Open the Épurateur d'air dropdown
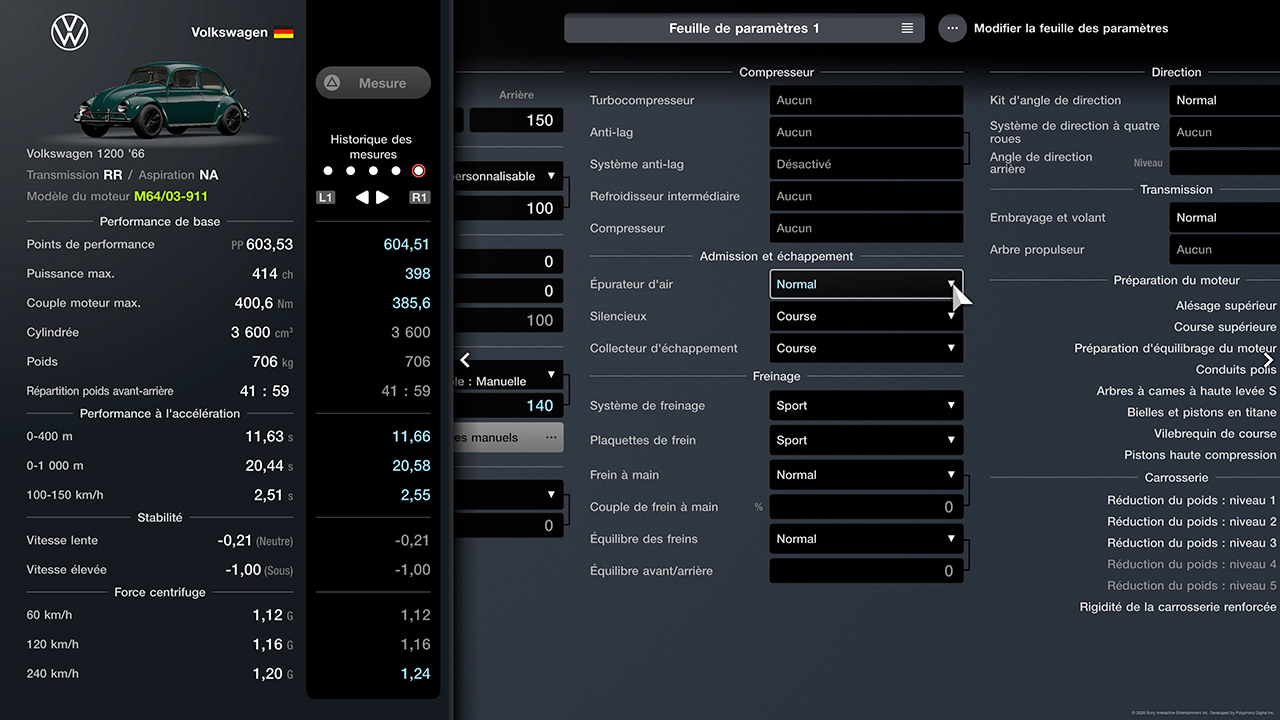The image size is (1280, 720). pyautogui.click(x=866, y=284)
